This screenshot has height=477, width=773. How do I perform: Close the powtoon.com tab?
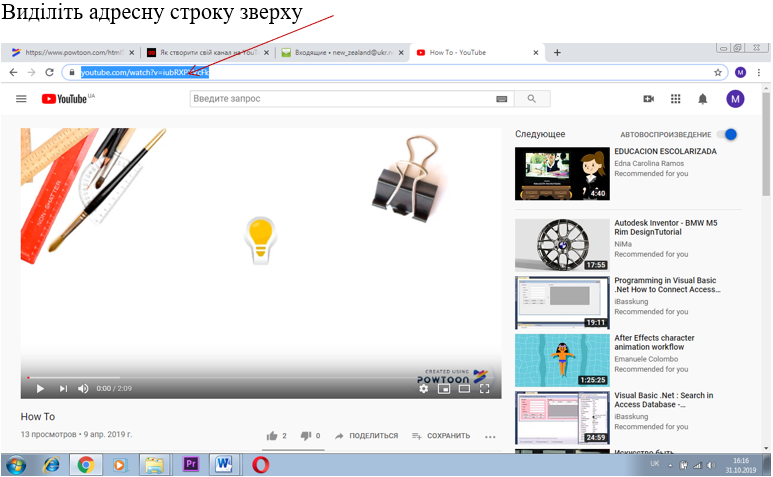click(132, 52)
